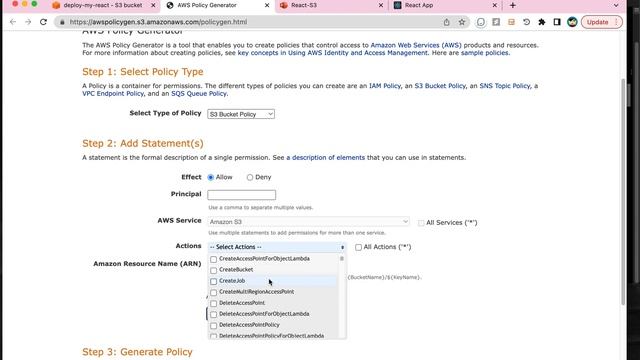Expand the tab search chevron
The width and height of the screenshot is (640, 360).
(616, 5)
